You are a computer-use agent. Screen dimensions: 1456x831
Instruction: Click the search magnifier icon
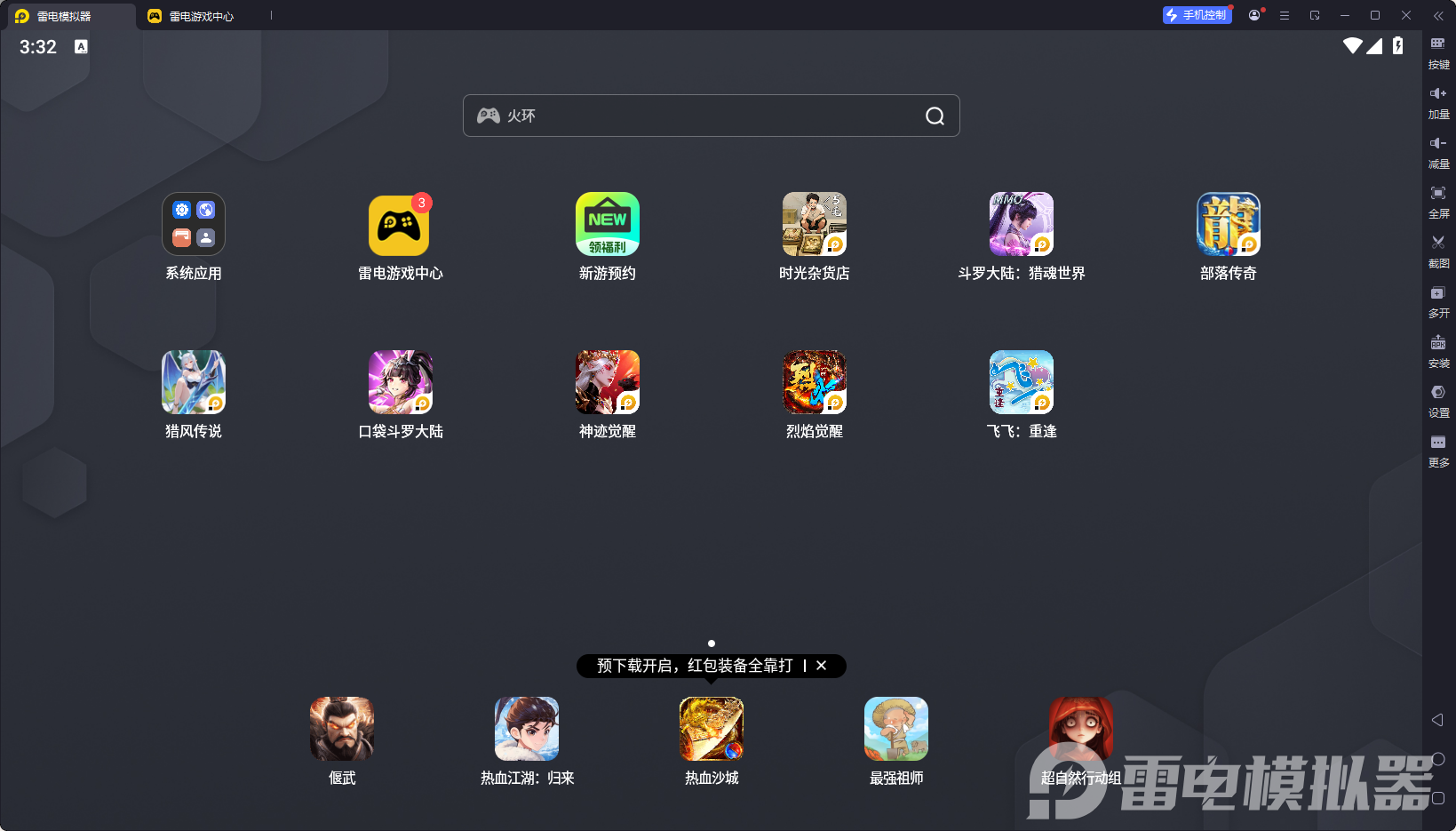tap(935, 116)
